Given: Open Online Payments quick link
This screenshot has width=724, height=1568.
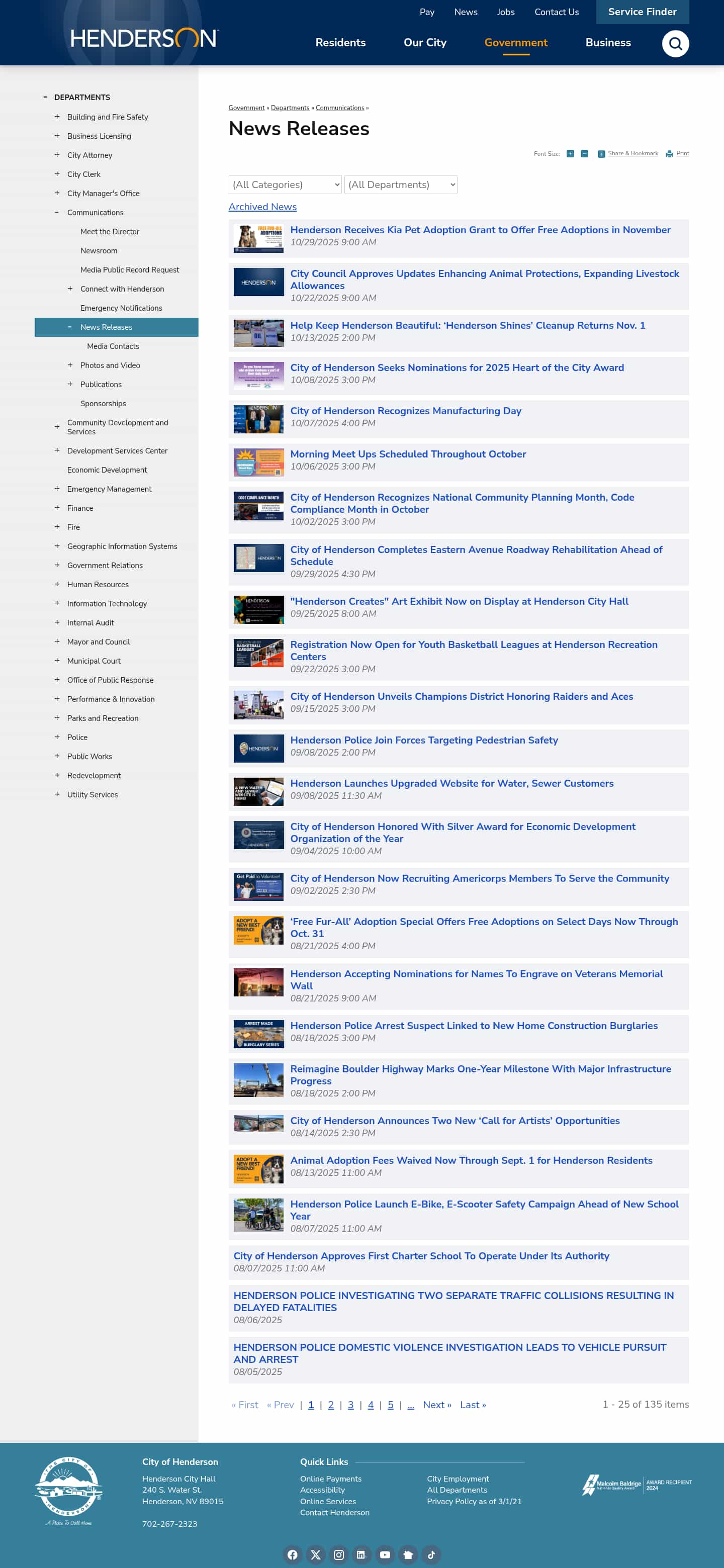Looking at the screenshot, I should click(x=331, y=1479).
